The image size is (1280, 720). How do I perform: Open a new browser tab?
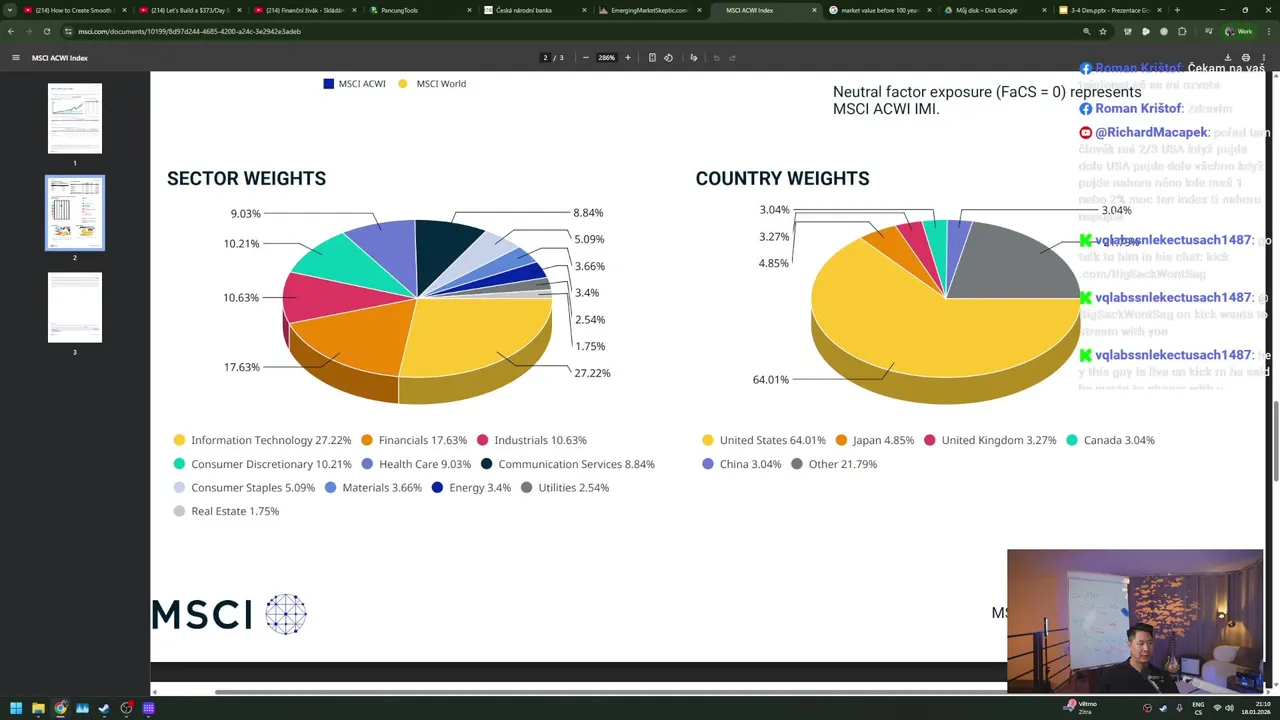coord(1177,10)
